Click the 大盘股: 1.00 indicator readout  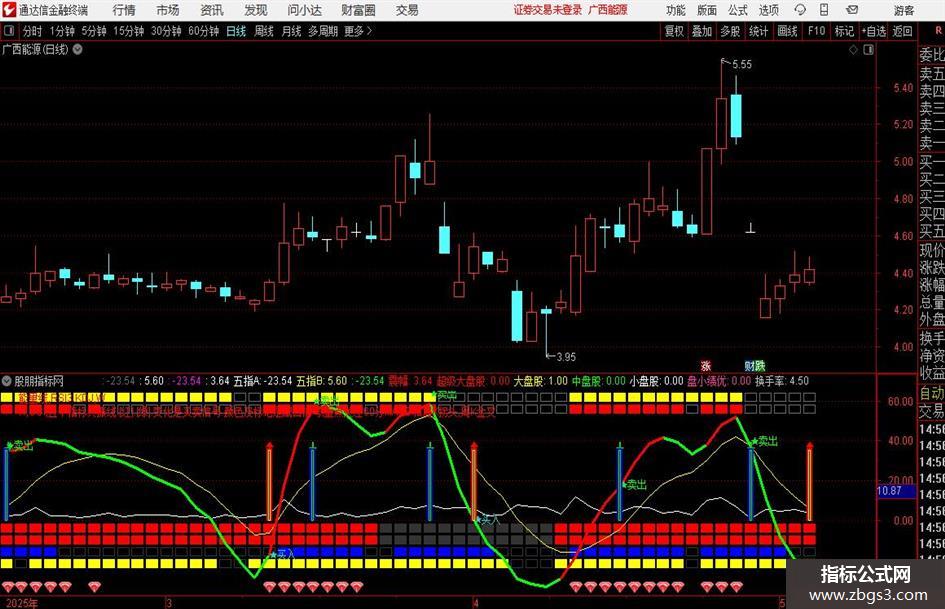(540, 381)
